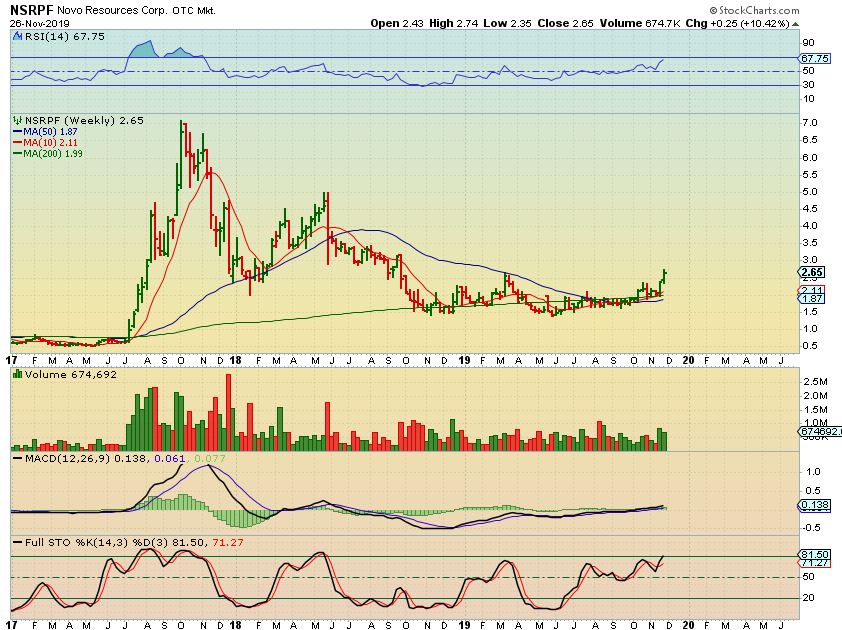The image size is (842, 630).
Task: Click the "OTC Mkt." exchange label
Action: [x=194, y=10]
